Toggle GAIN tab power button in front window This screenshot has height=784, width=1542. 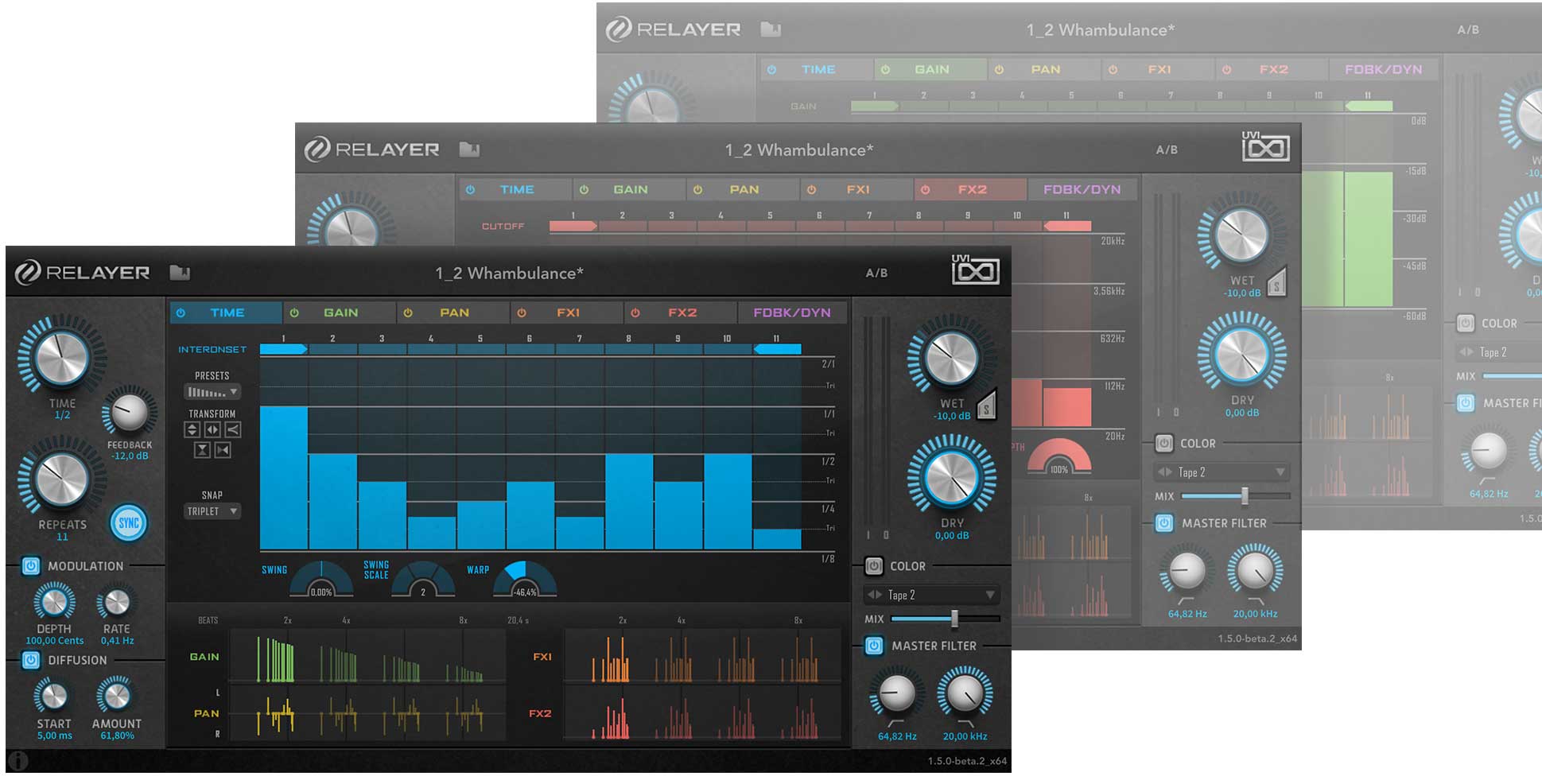click(x=294, y=312)
